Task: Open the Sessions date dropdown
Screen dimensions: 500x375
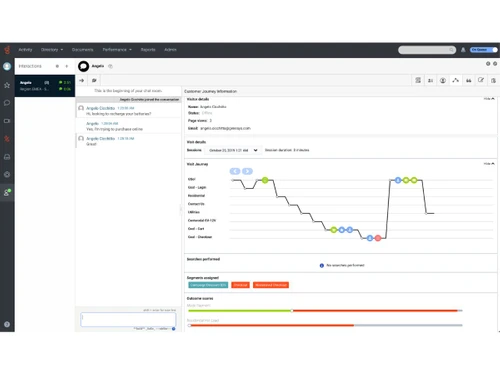Action: click(x=232, y=150)
